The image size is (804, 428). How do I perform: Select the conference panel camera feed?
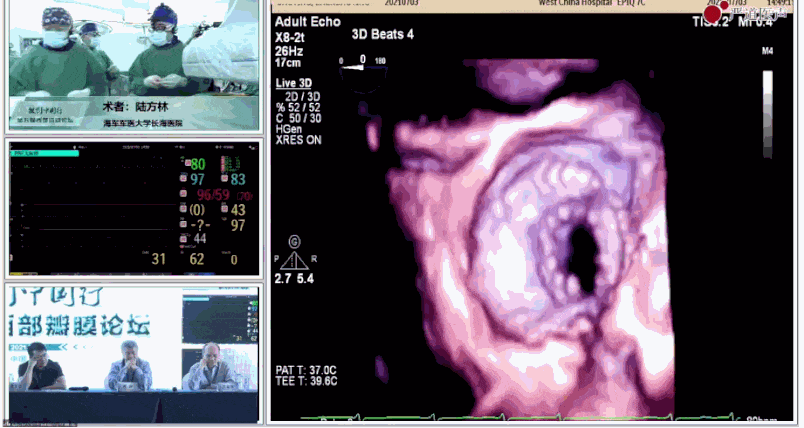click(134, 355)
